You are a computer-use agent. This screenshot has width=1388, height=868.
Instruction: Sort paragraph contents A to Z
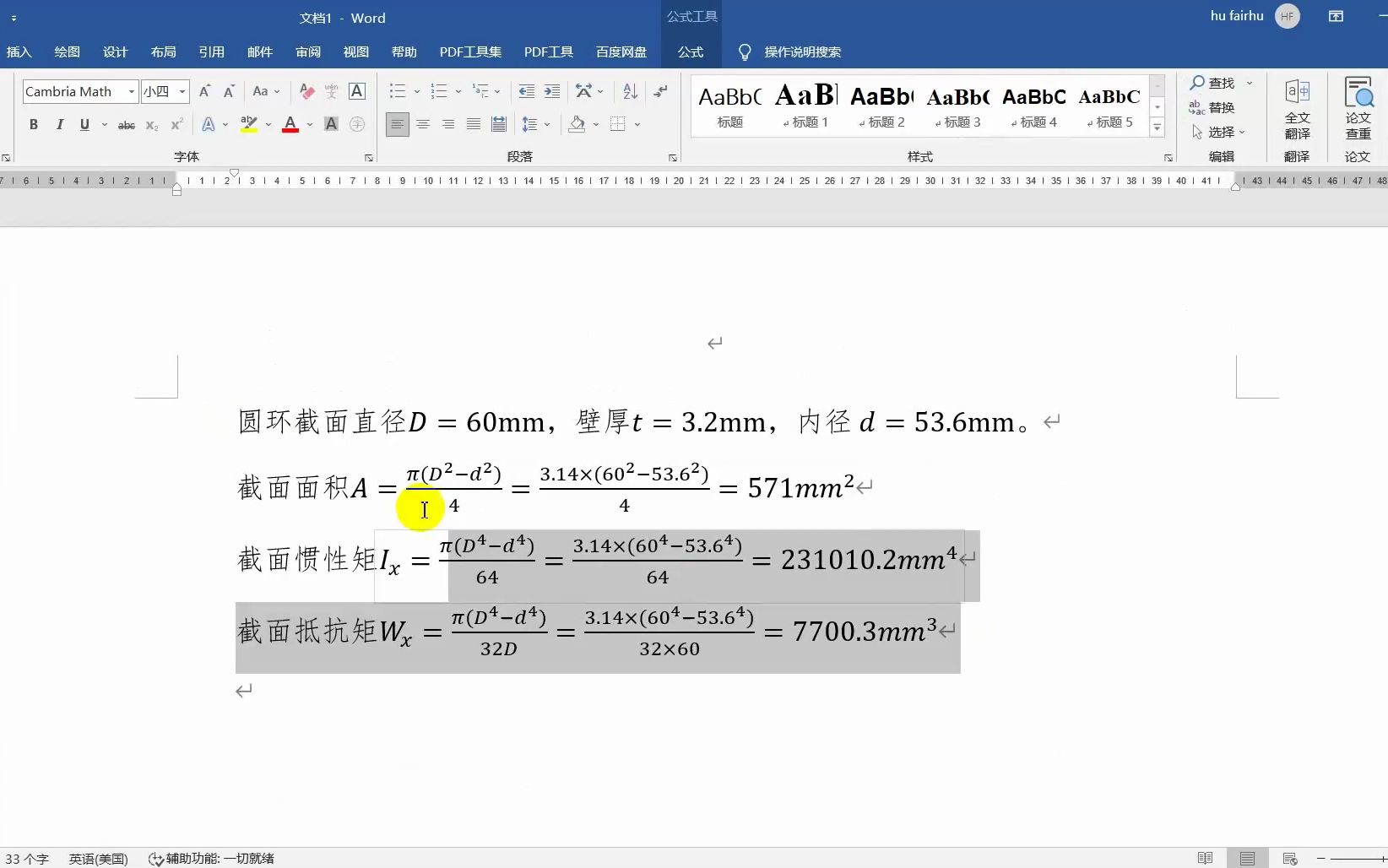click(x=630, y=91)
